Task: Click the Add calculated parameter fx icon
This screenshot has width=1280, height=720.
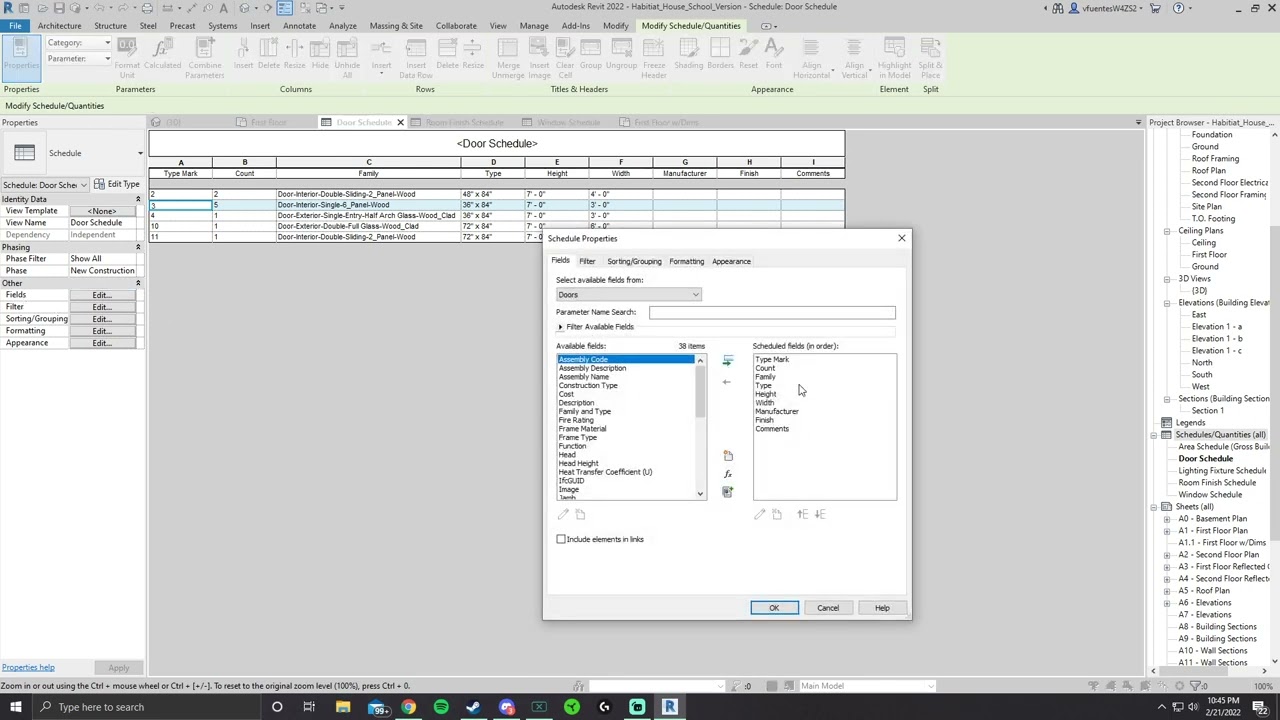Action: 727,474
